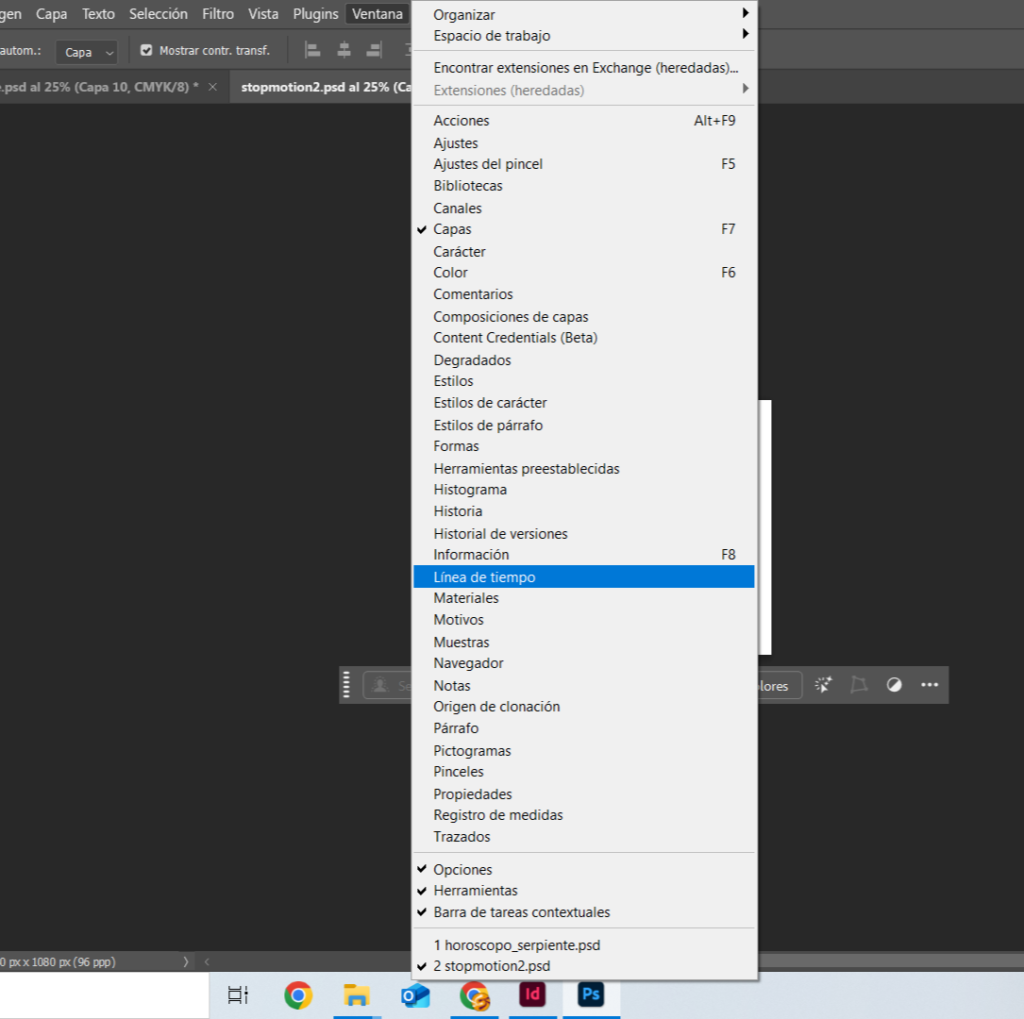
Task: Toggle the Mostrar contr. transf. checkbox
Action: (x=147, y=51)
